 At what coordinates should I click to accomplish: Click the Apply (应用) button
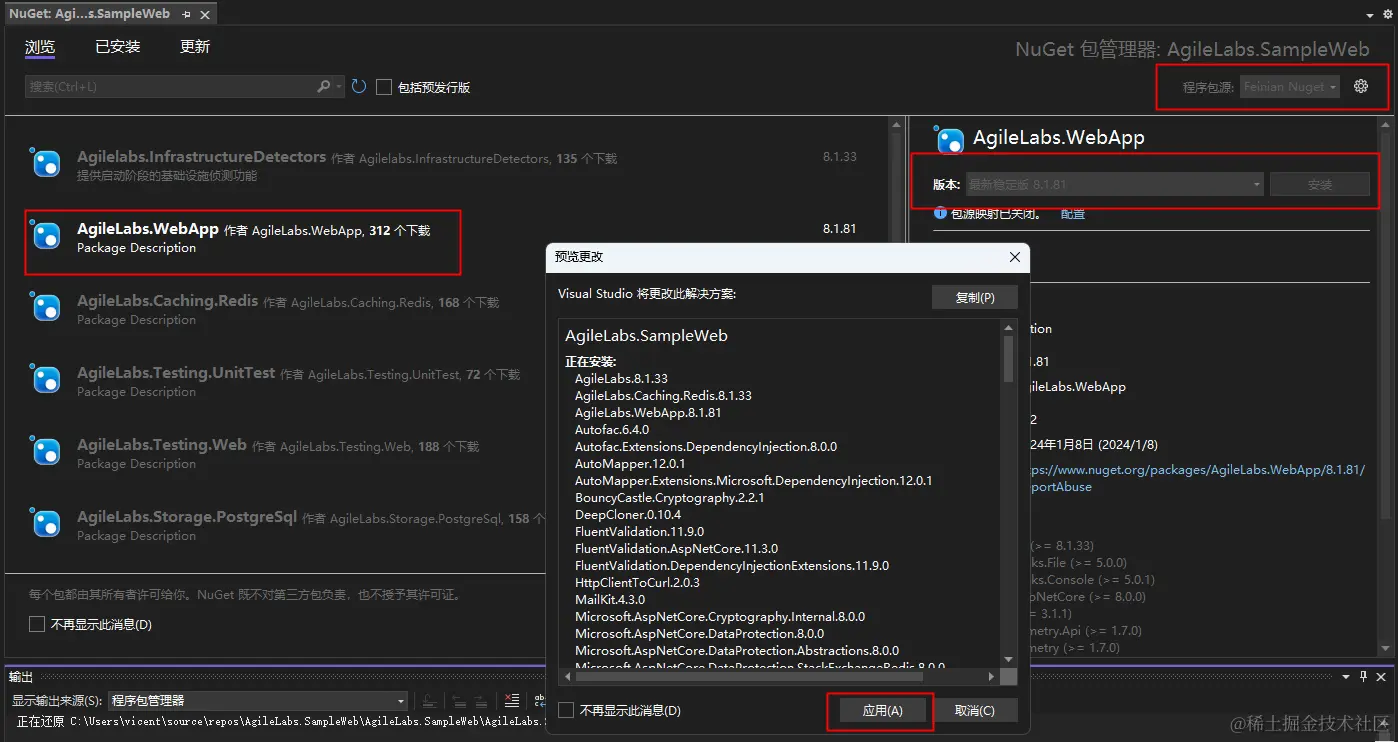point(882,711)
